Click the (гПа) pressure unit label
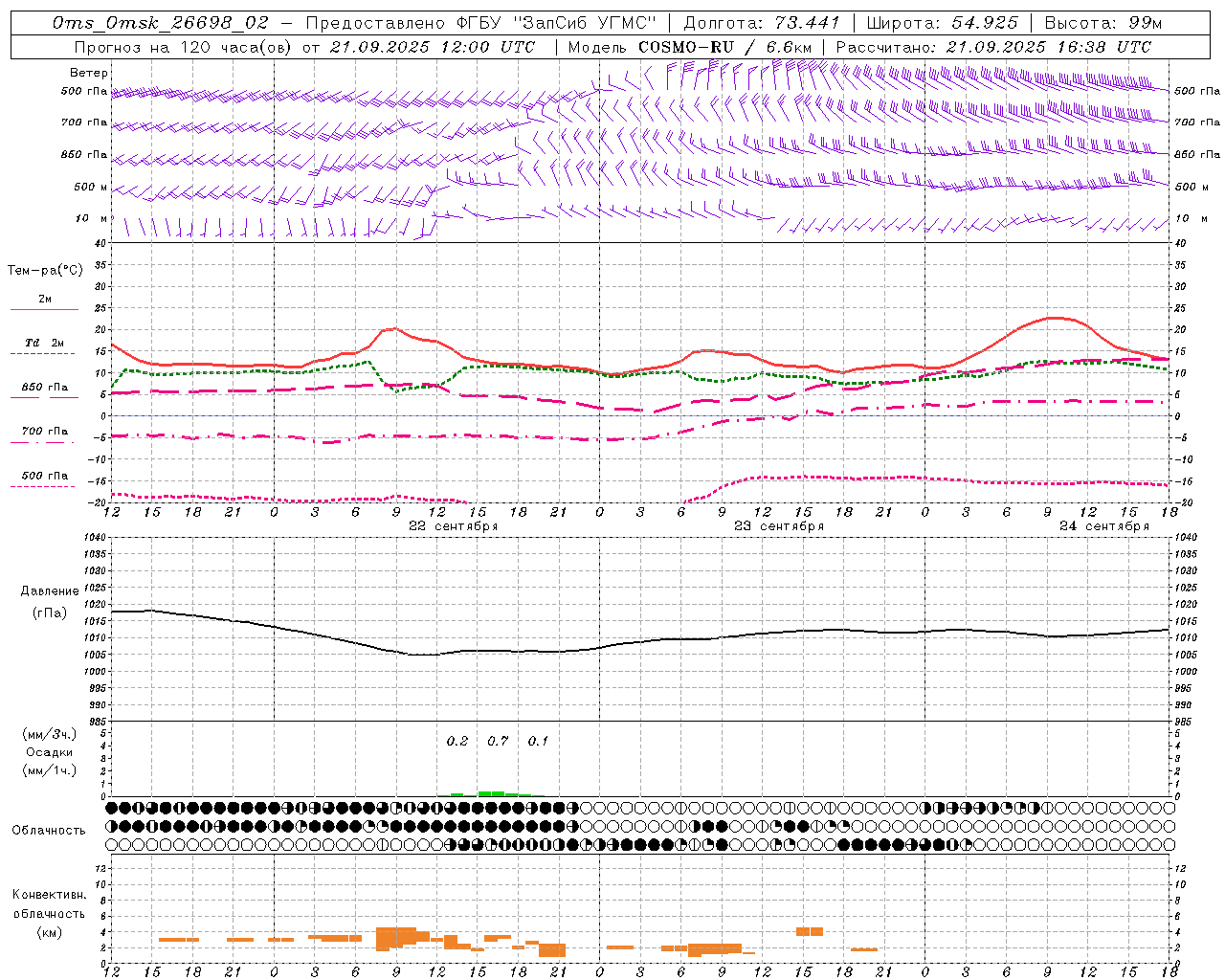 click(49, 613)
